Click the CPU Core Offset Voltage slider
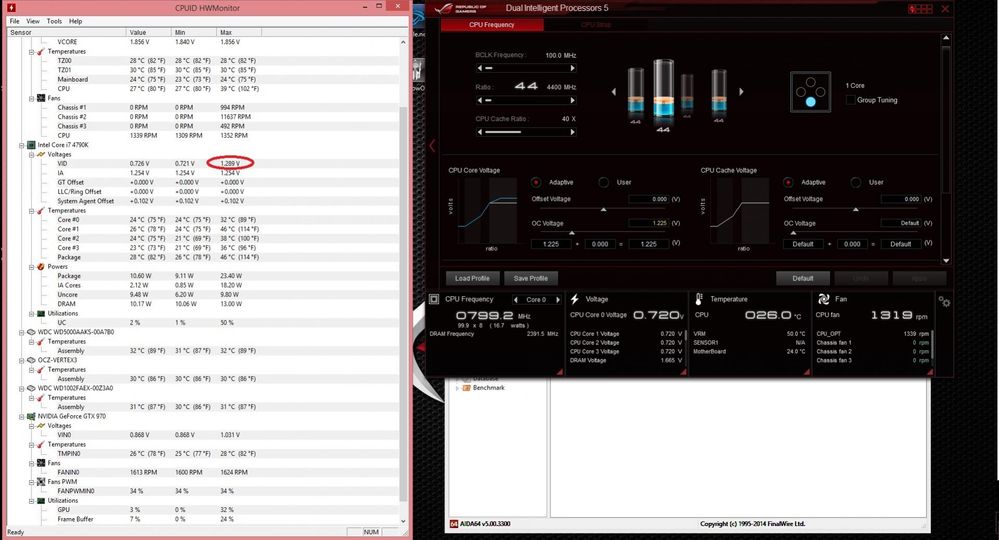This screenshot has height=540, width=999. pos(603,209)
